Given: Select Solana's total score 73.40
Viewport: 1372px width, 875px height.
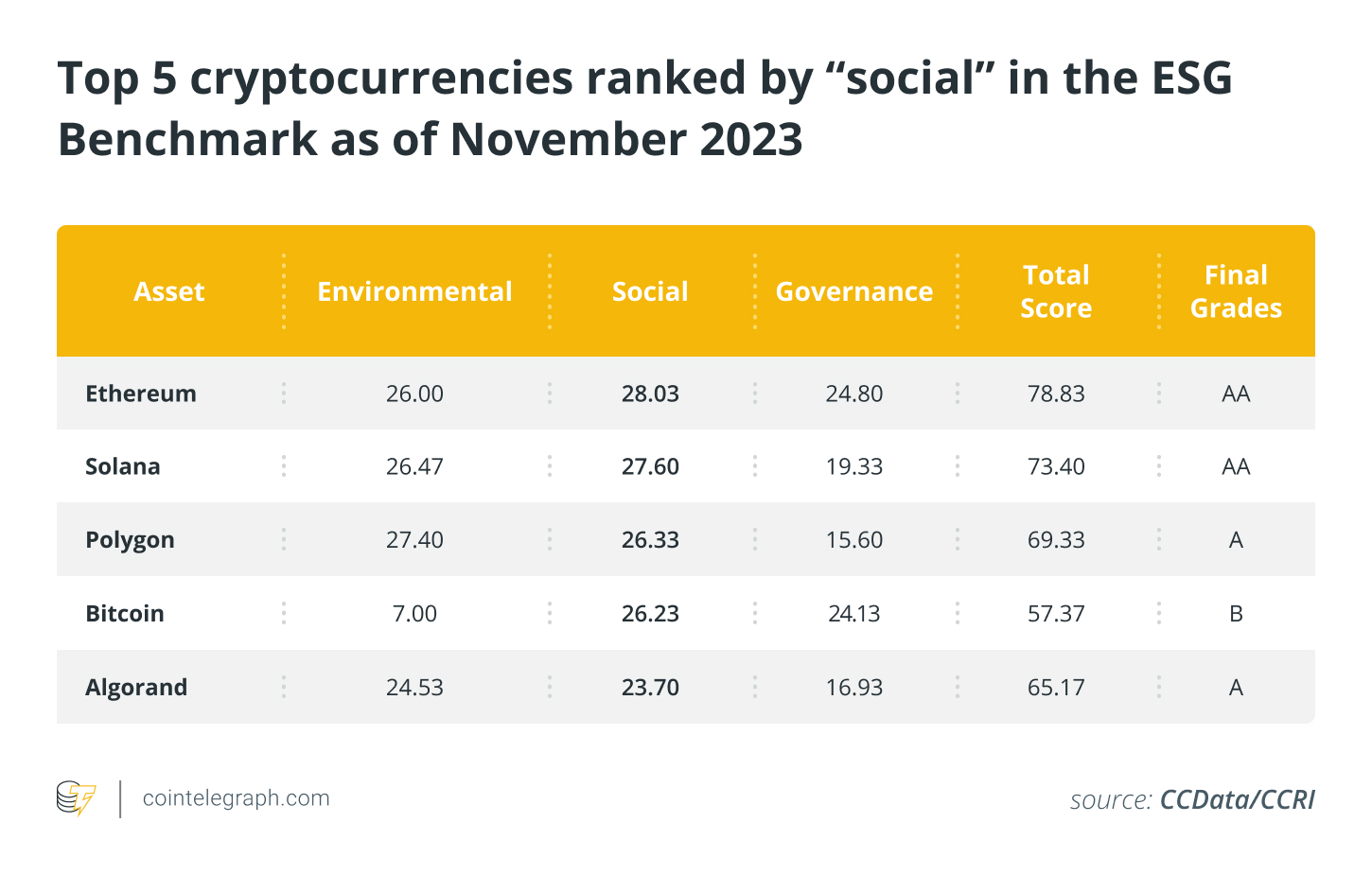Looking at the screenshot, I should tap(1056, 466).
